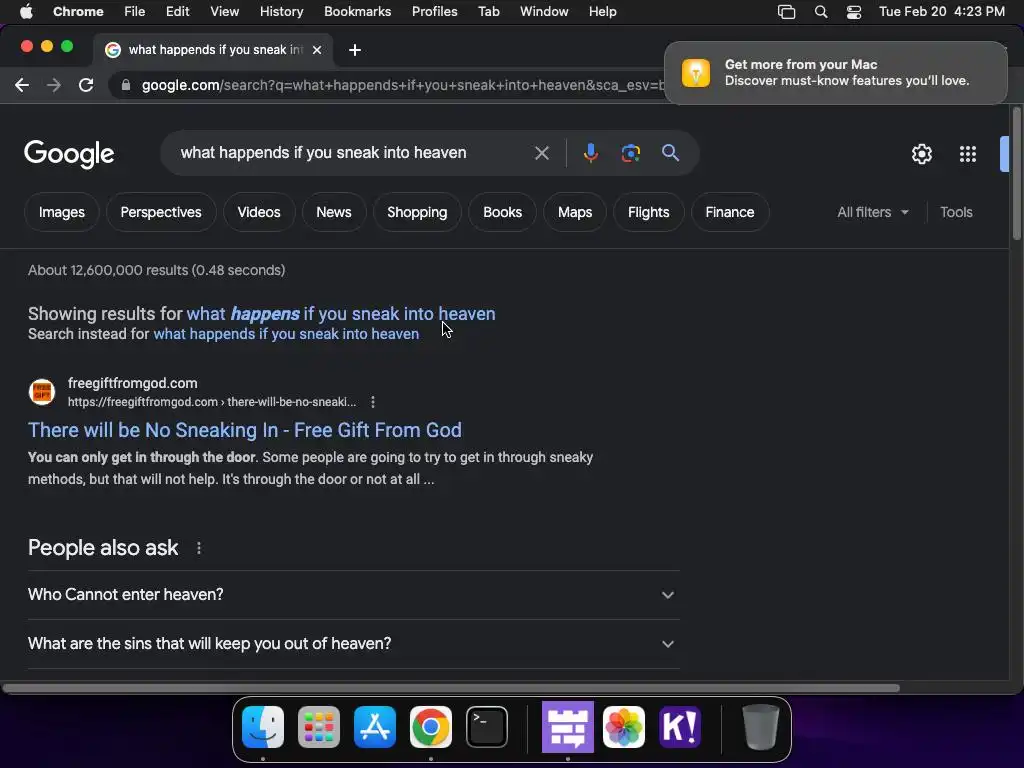Open the View menu
Viewport: 1024px width, 768px height.
coord(224,12)
